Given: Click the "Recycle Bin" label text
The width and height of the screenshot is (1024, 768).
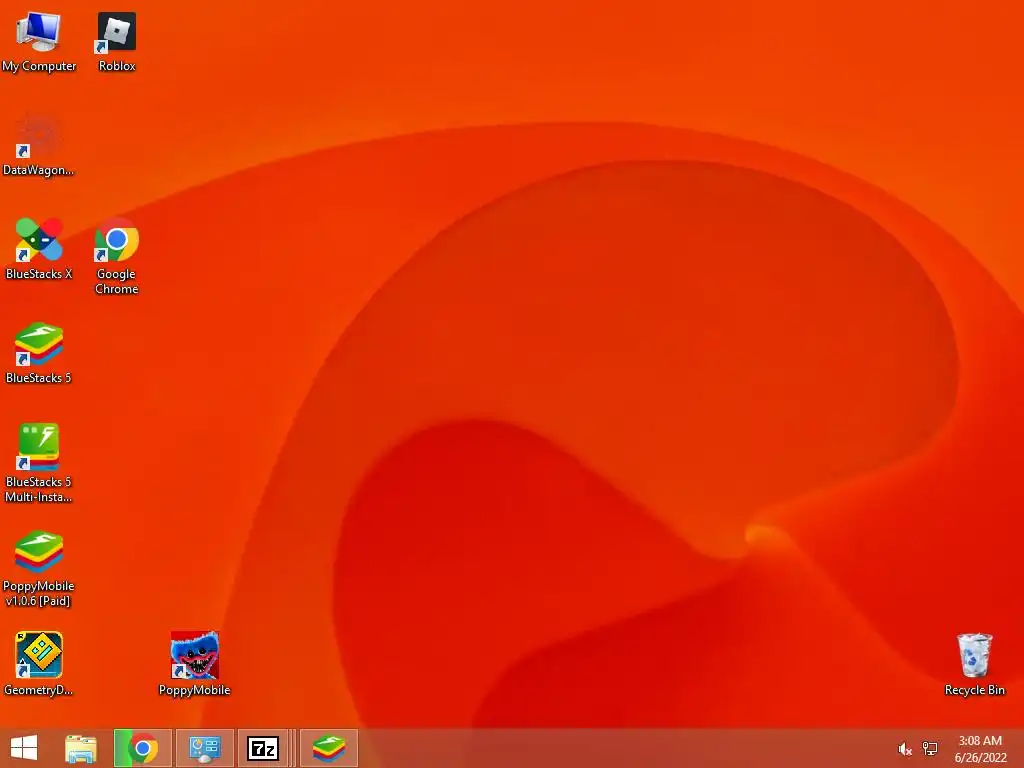Looking at the screenshot, I should (x=974, y=690).
